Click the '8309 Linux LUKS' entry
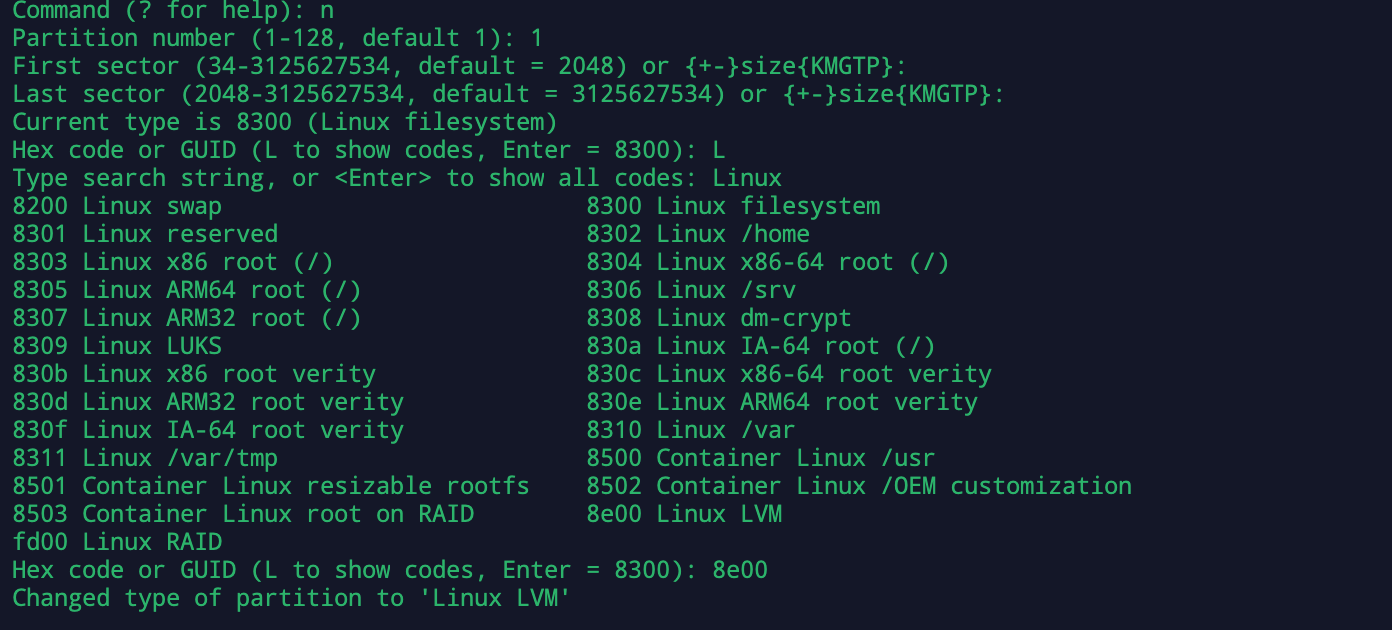 (x=117, y=346)
